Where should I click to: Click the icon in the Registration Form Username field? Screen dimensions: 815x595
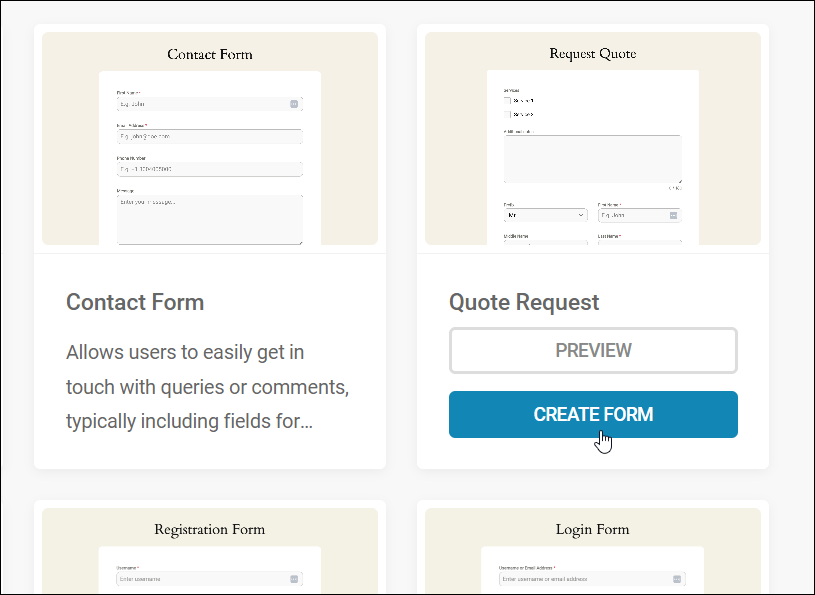[x=293, y=578]
